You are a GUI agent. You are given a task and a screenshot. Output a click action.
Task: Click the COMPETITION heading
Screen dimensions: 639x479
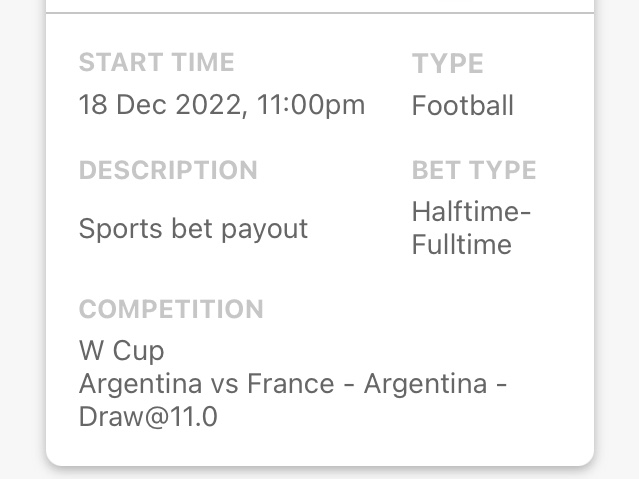tap(171, 309)
